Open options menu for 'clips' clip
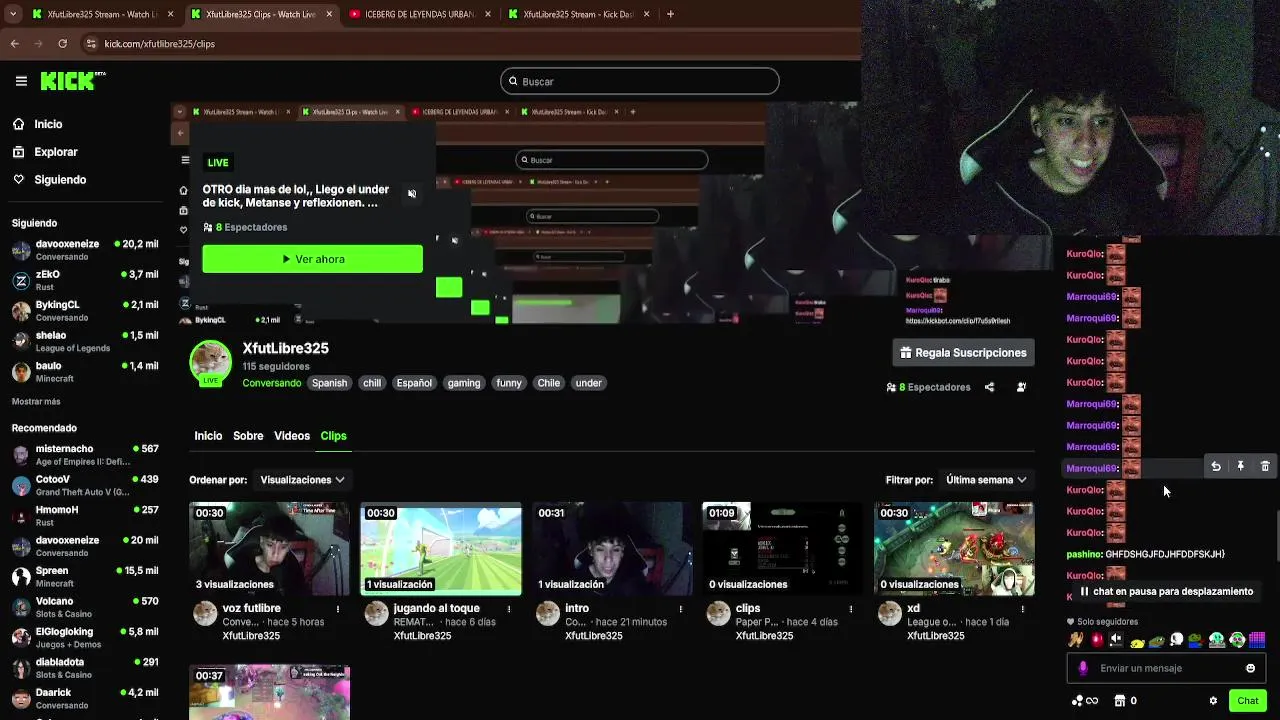The height and width of the screenshot is (720, 1280). coord(852,609)
